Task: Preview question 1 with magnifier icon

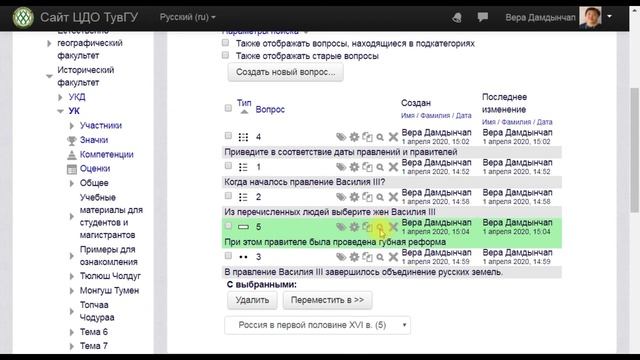Action: point(380,167)
